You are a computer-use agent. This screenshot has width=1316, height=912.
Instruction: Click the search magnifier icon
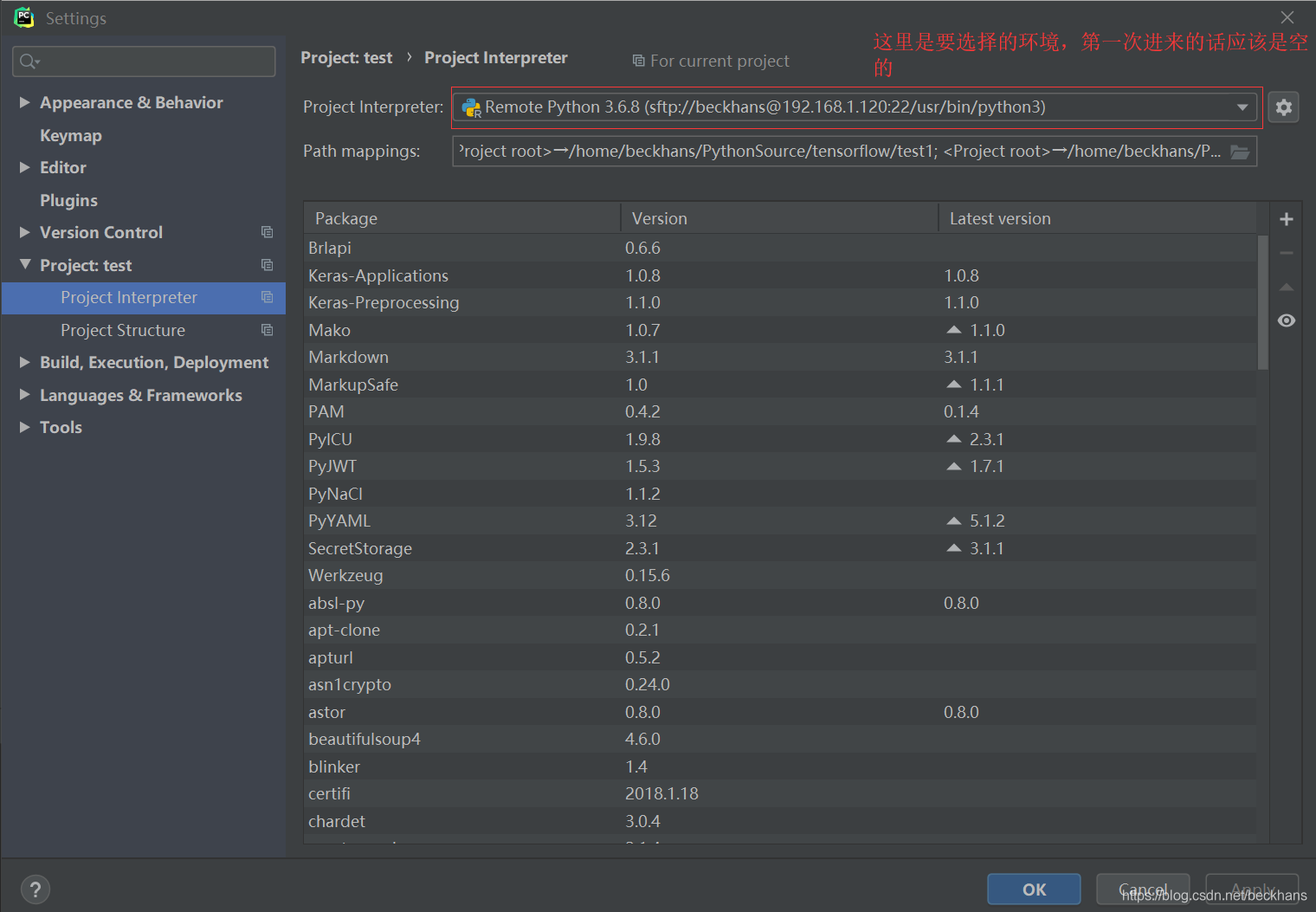click(x=29, y=61)
